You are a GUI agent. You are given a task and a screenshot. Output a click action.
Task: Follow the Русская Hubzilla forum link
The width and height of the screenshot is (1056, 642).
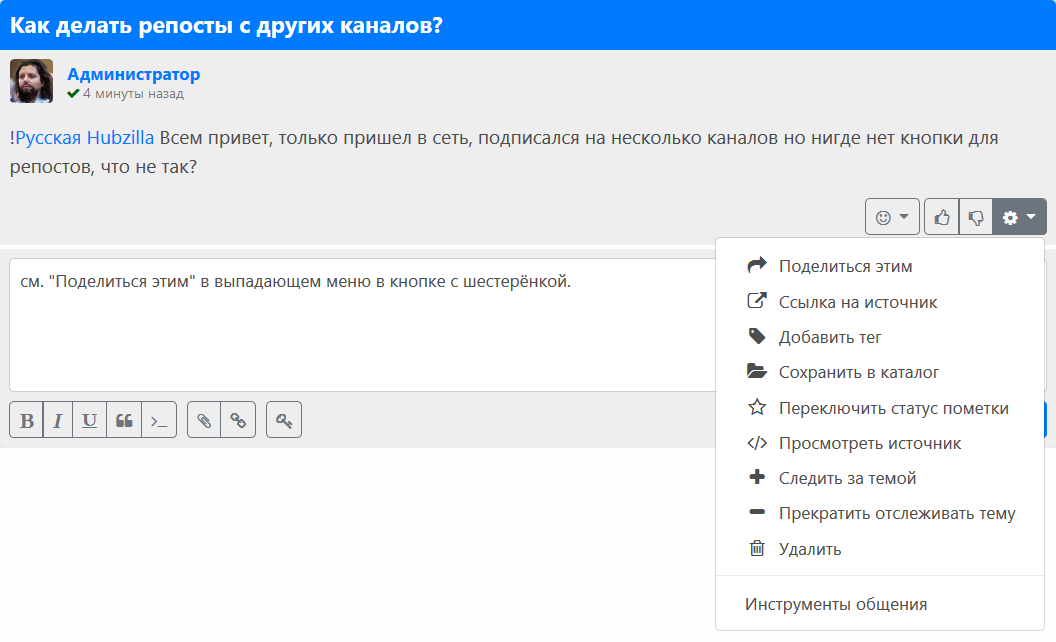tap(85, 138)
